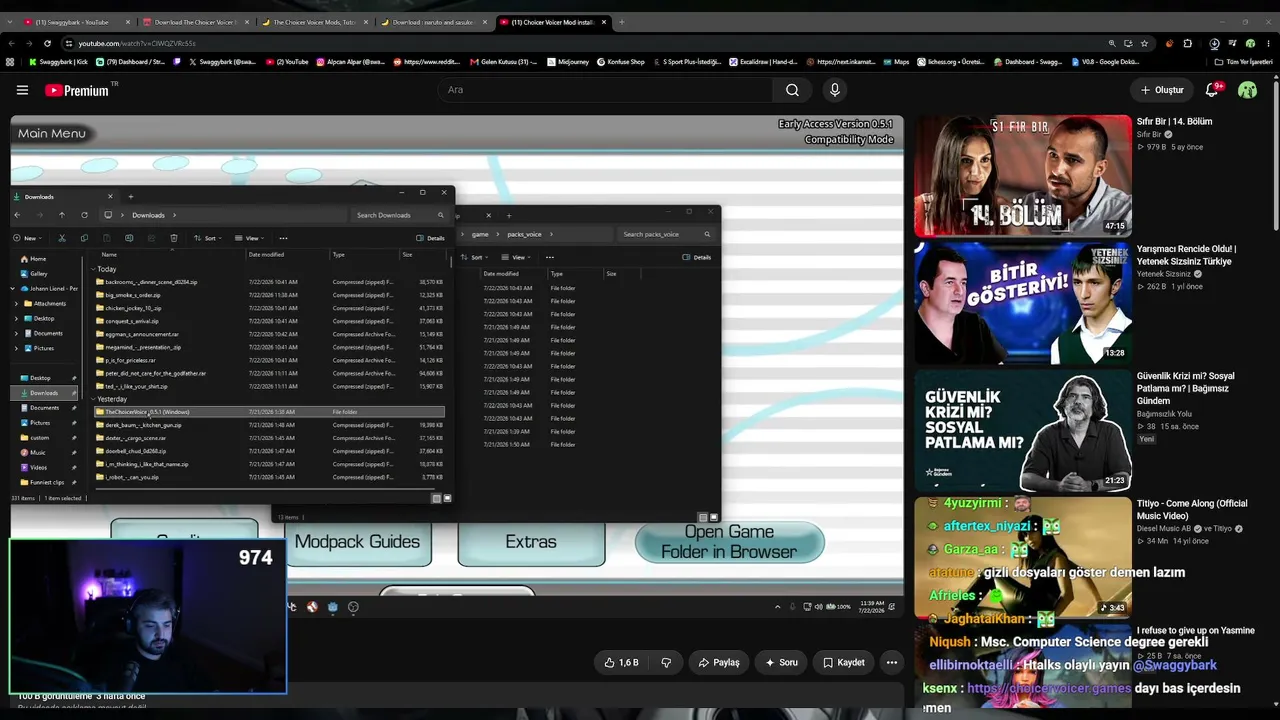Refresh the Downloads Explorer window
The width and height of the screenshot is (1280, 720).
pos(84,215)
